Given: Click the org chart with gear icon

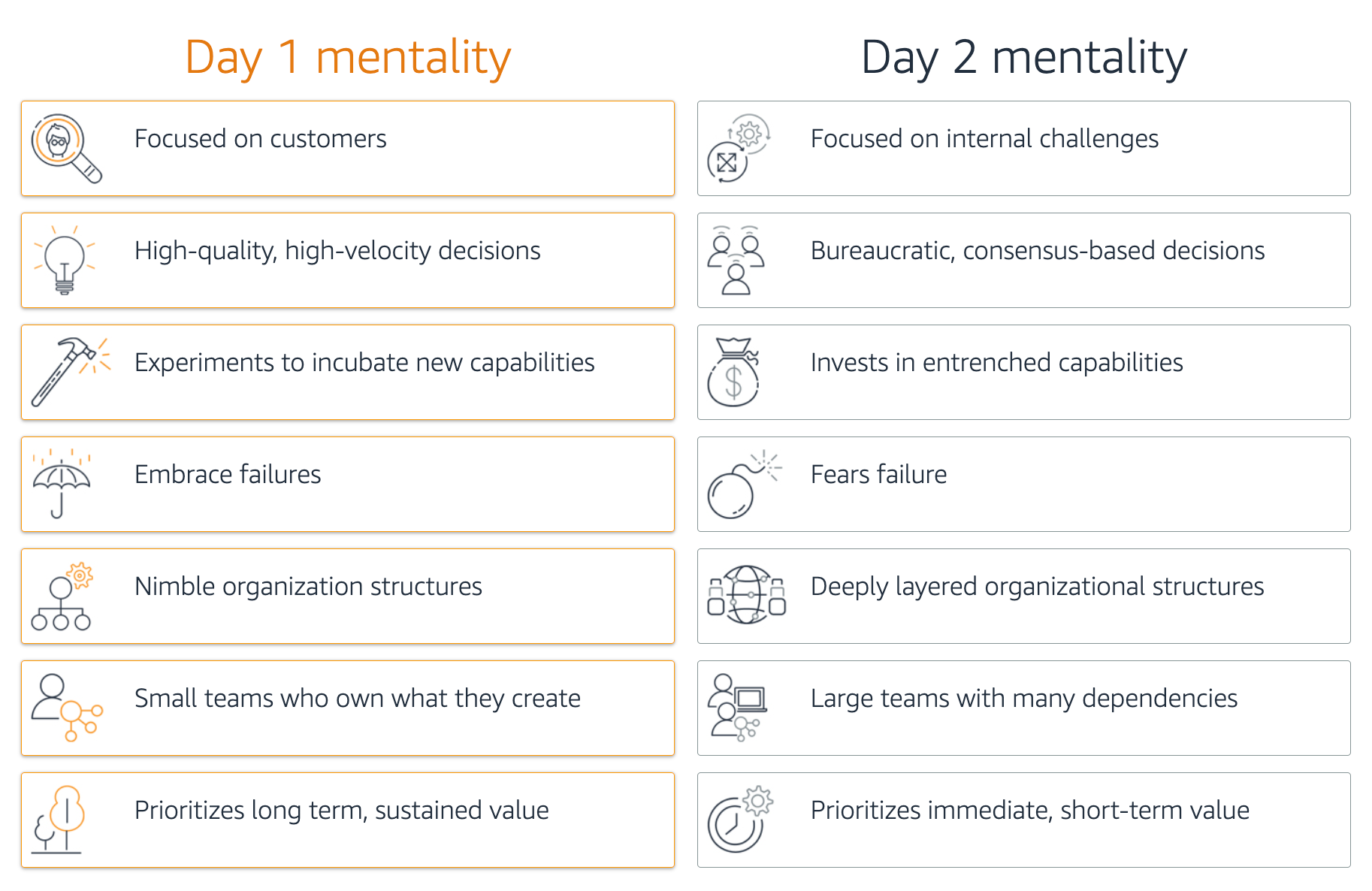Looking at the screenshot, I should (62, 597).
